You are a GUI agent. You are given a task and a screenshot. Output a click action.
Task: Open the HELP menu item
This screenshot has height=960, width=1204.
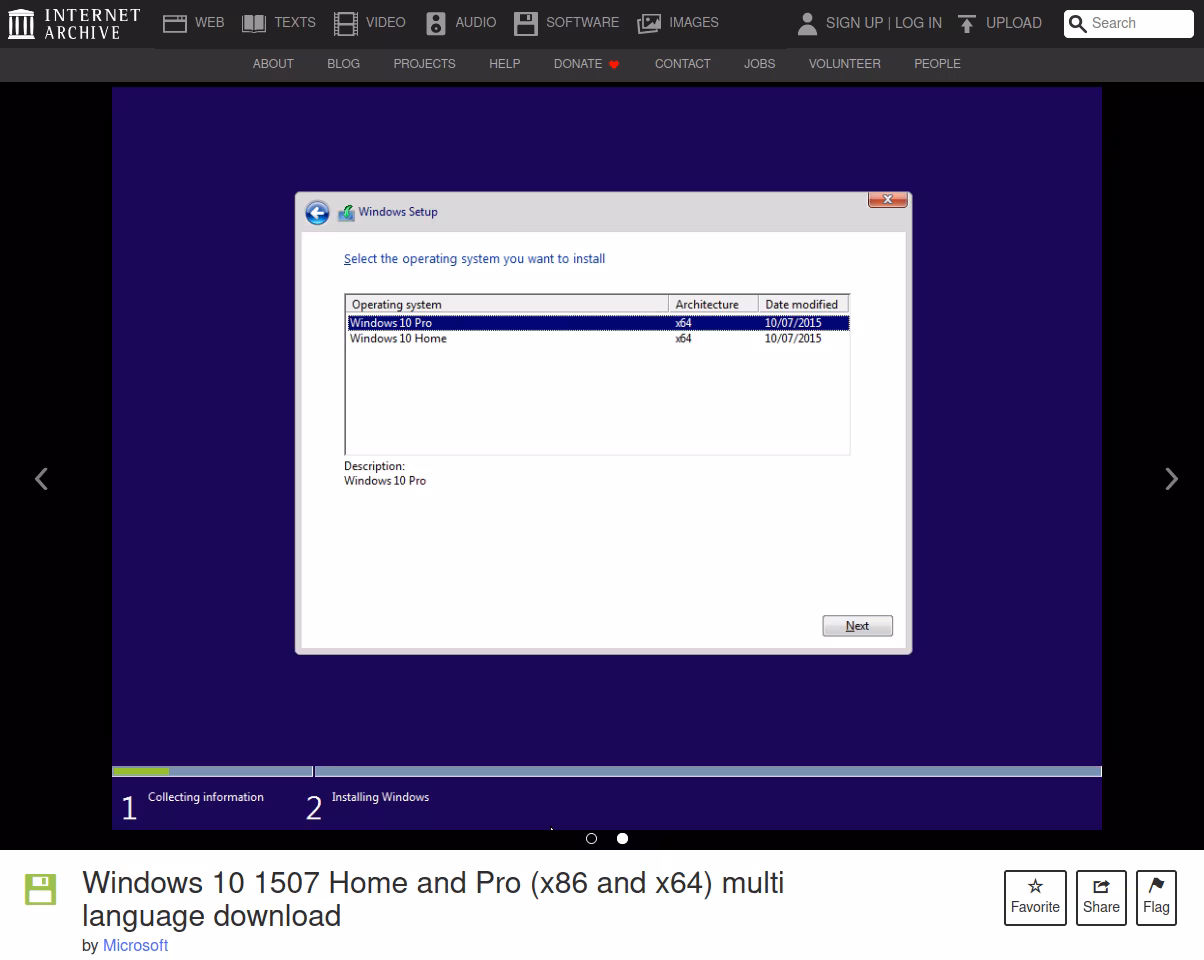coord(504,64)
